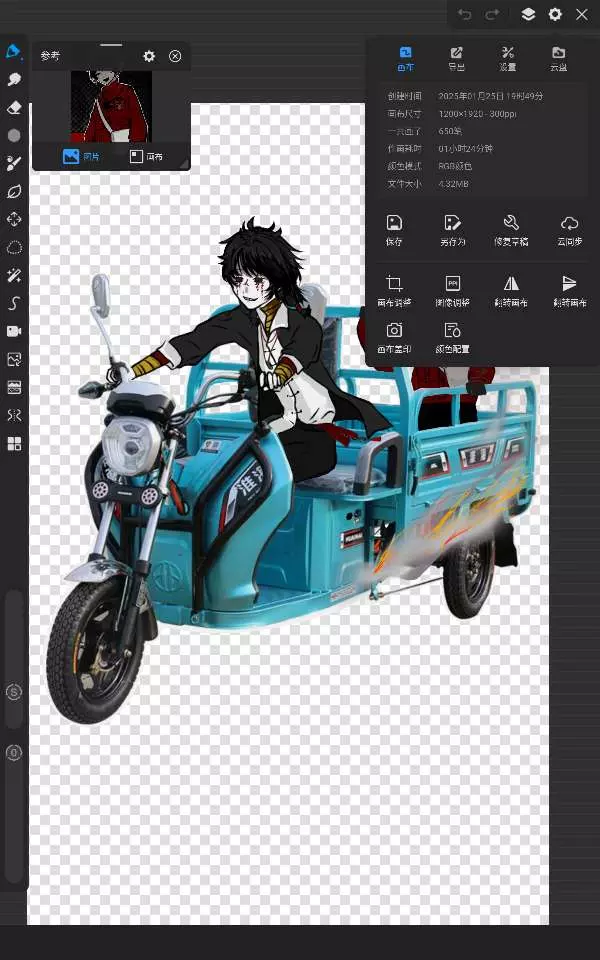
Task: Open the four-square more tools grid
Action: [x=13, y=443]
